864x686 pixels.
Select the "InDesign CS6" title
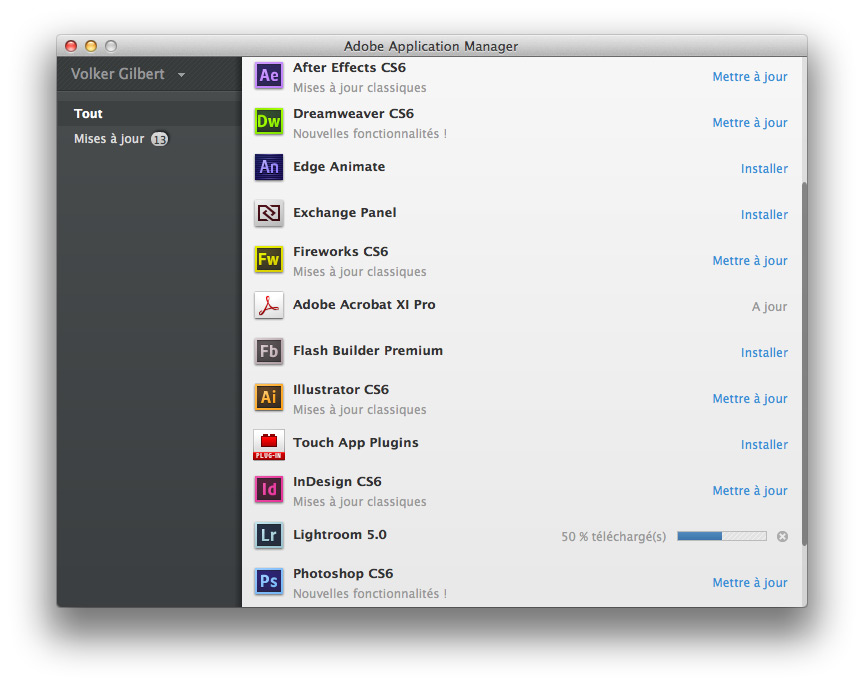click(x=337, y=482)
